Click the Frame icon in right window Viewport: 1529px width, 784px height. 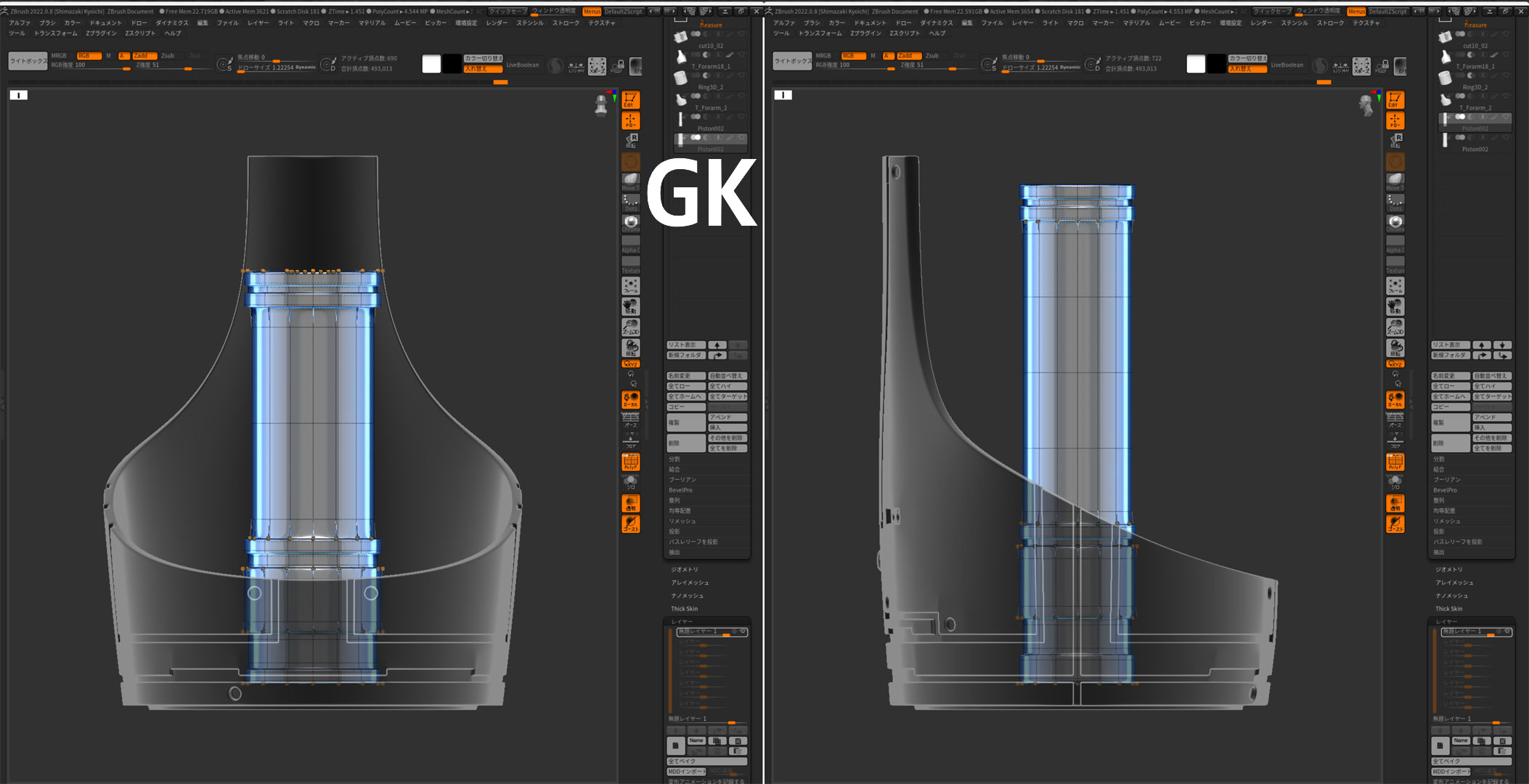pyautogui.click(x=1395, y=286)
